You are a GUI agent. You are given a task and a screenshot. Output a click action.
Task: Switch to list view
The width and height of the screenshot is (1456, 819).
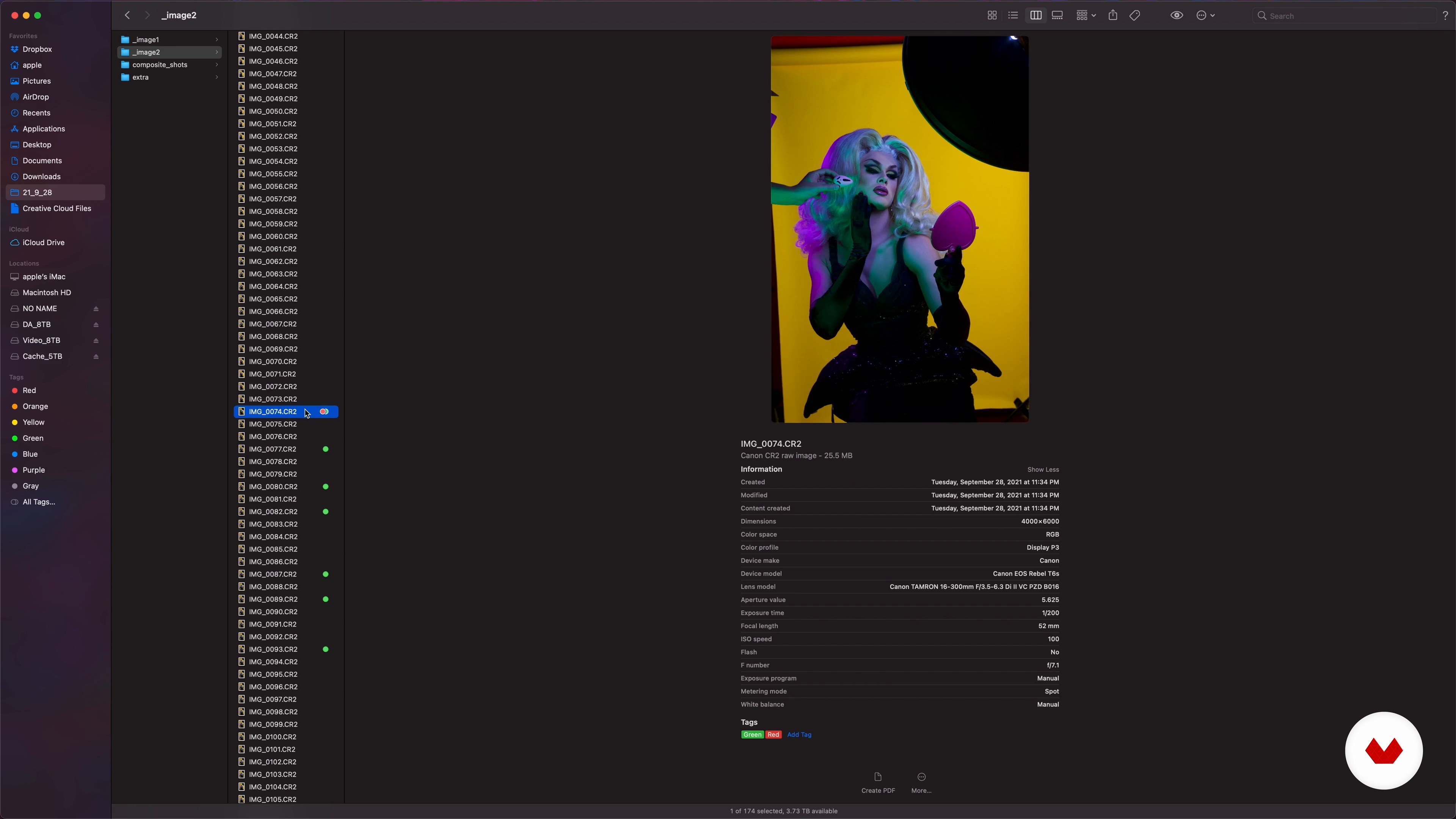pos(1013,15)
